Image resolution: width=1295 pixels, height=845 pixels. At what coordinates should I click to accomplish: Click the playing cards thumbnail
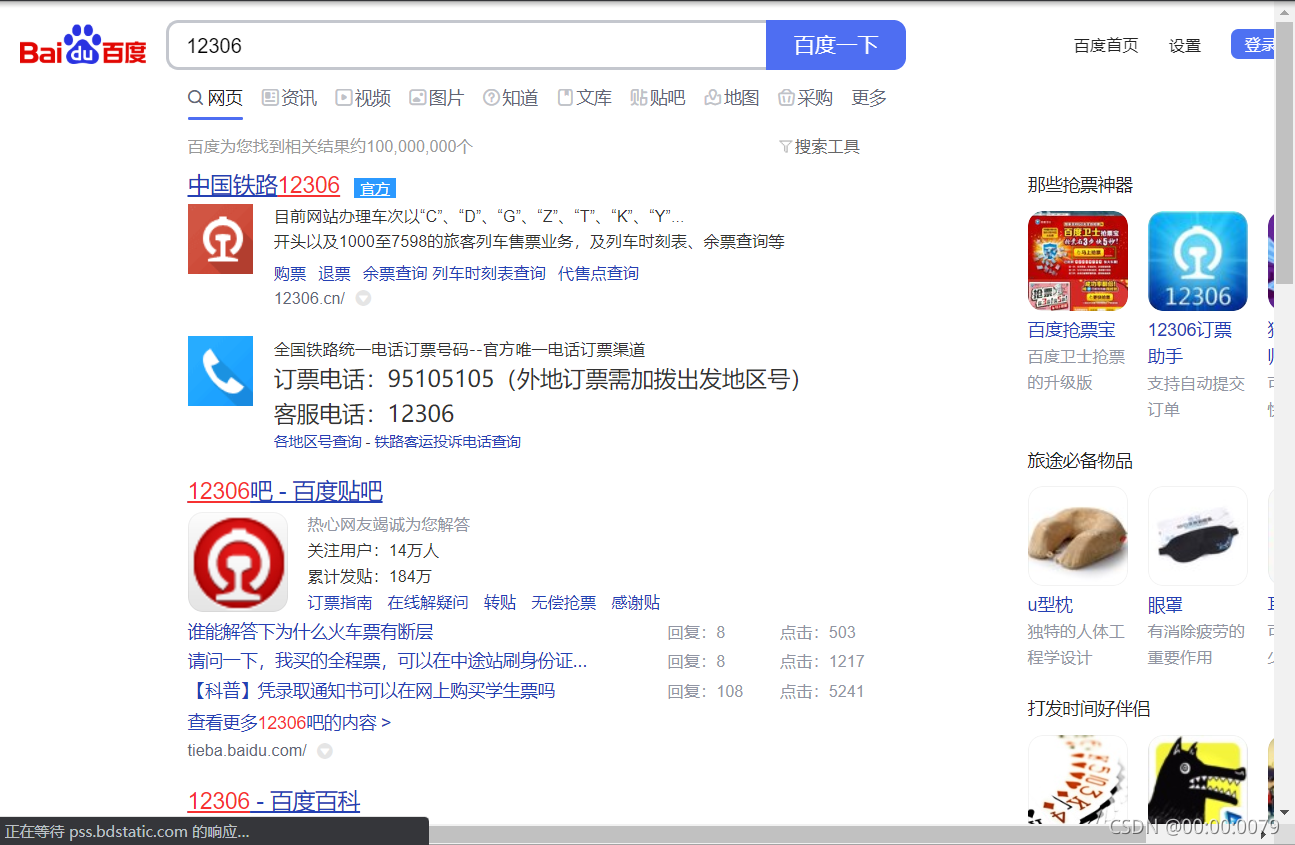click(1078, 780)
